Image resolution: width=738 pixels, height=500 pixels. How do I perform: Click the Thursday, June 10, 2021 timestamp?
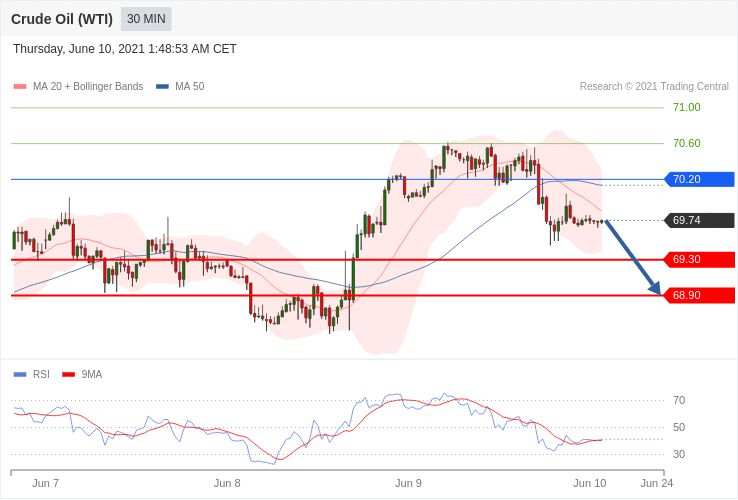coord(125,49)
